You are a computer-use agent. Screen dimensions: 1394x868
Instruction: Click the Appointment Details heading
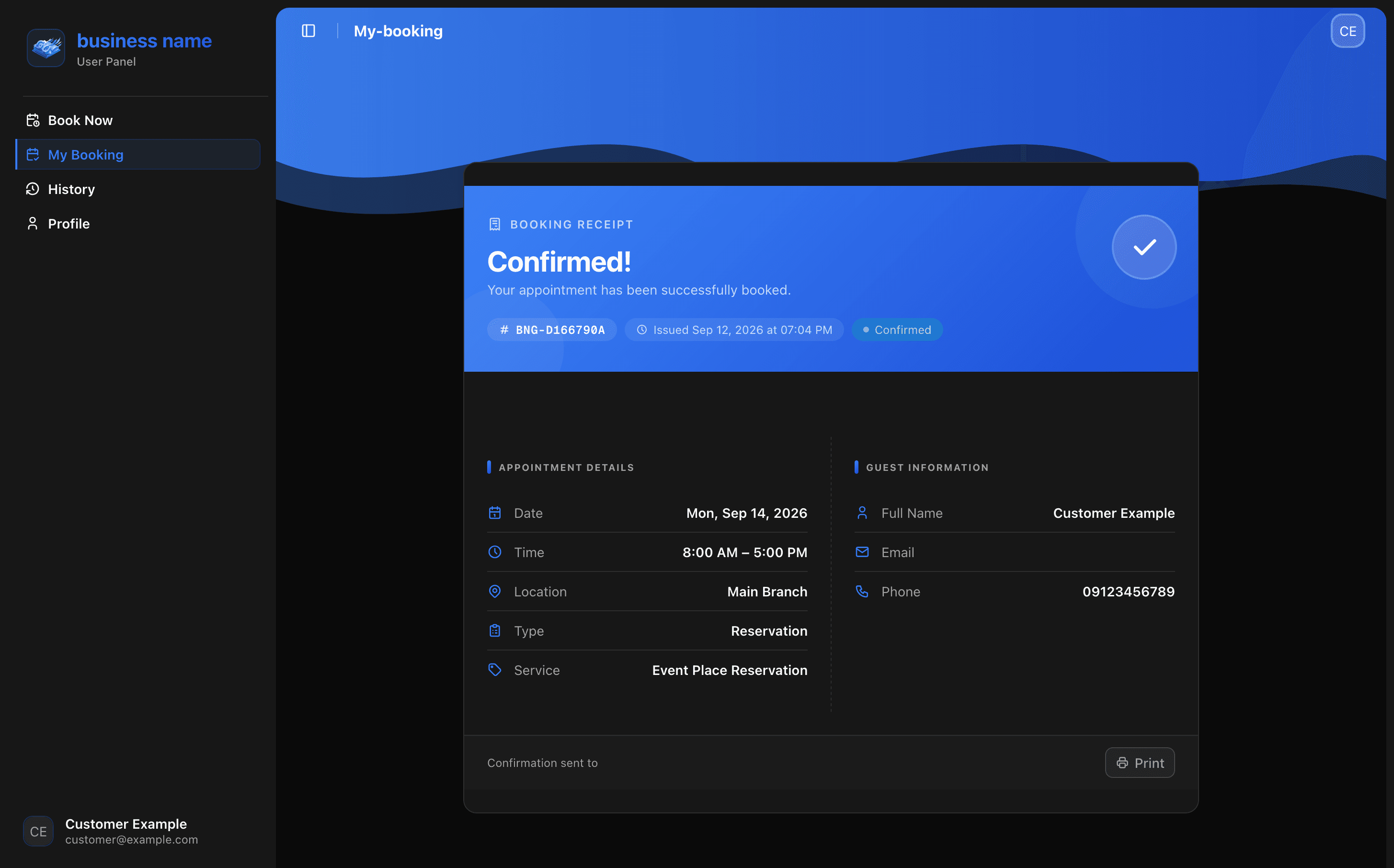tap(566, 468)
